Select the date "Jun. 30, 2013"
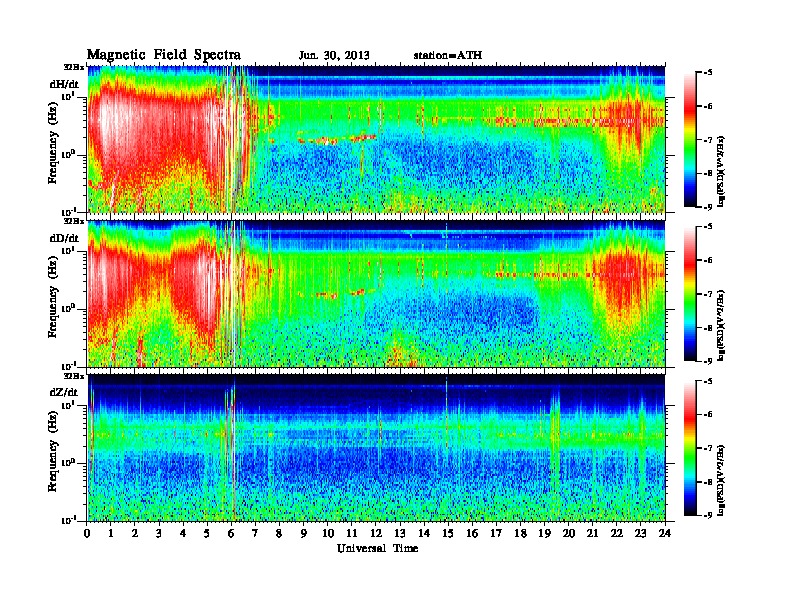This screenshot has width=792, height=612. tap(334, 55)
